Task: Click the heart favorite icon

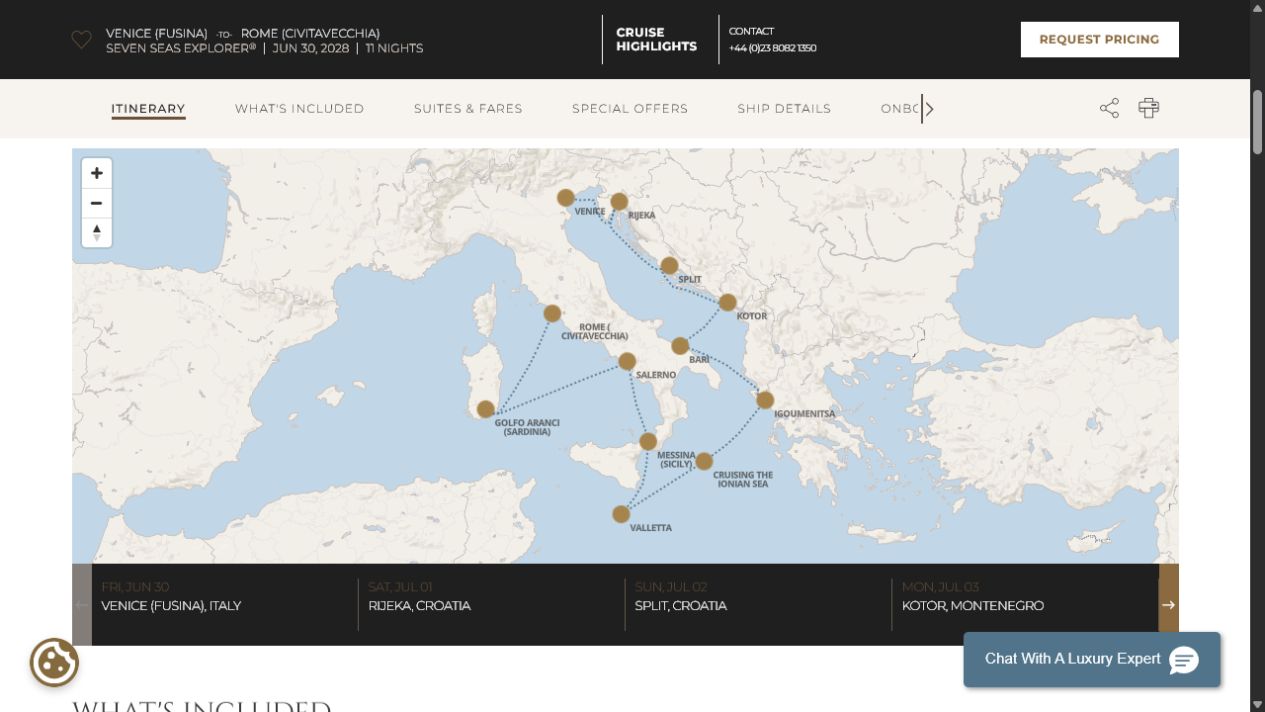Action: 82,40
